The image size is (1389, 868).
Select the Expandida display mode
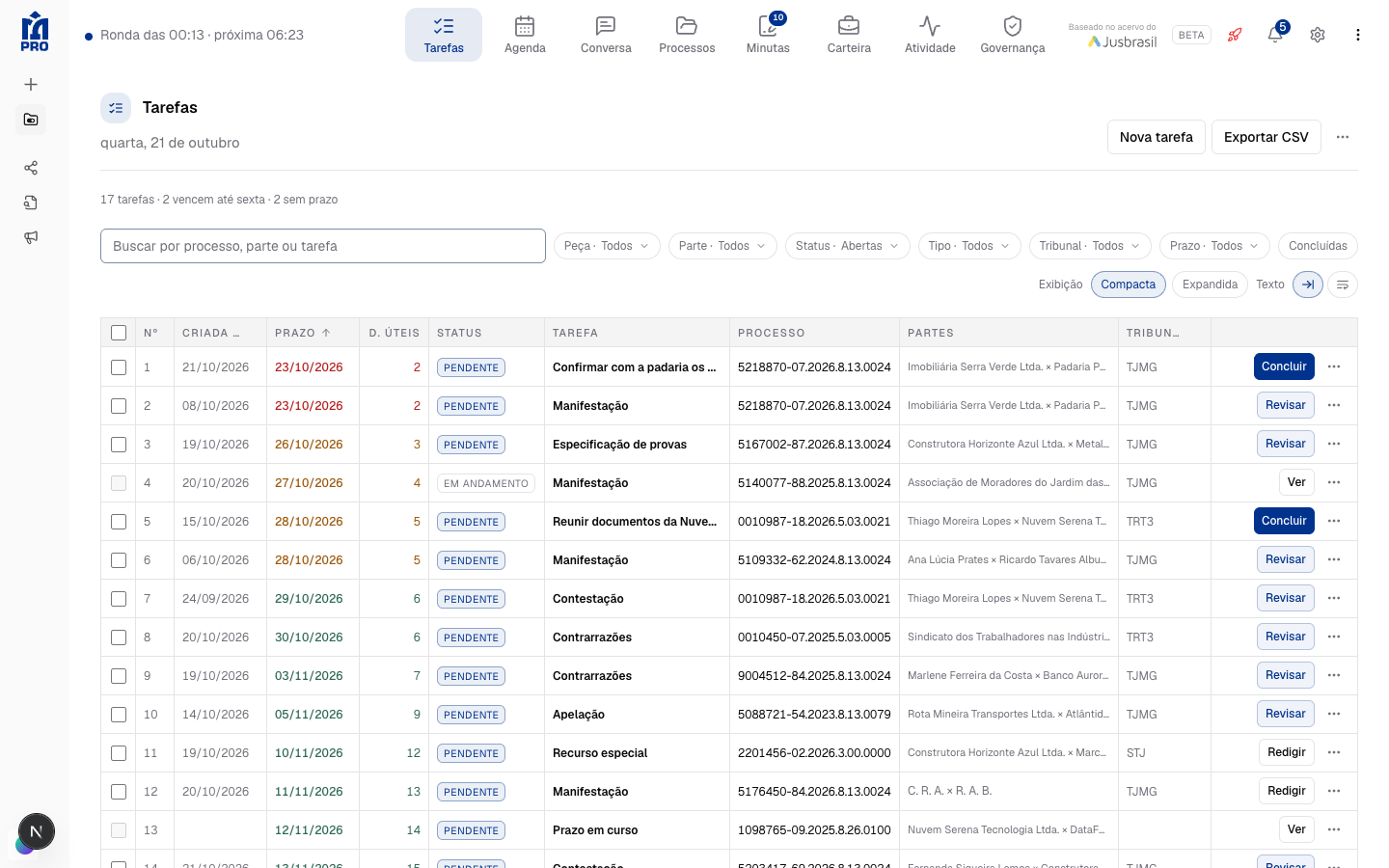tap(1210, 285)
